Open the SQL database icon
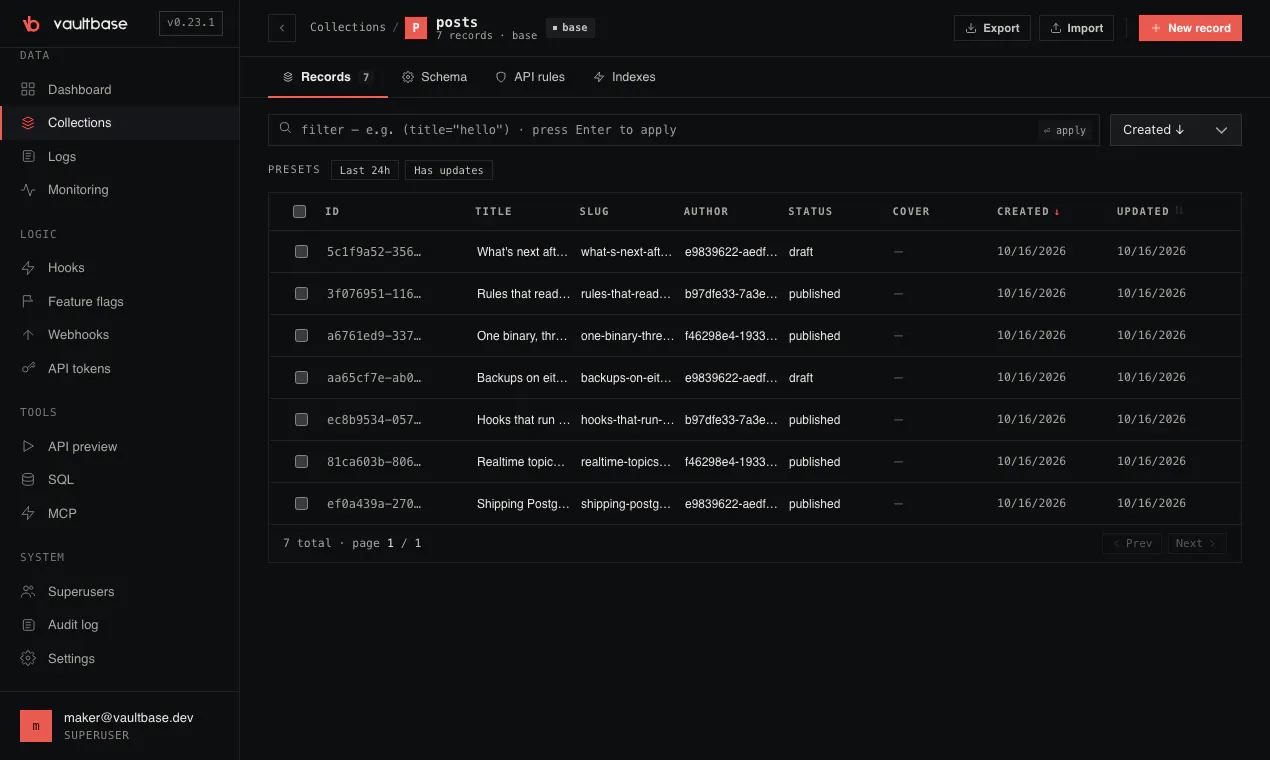 tap(28, 479)
